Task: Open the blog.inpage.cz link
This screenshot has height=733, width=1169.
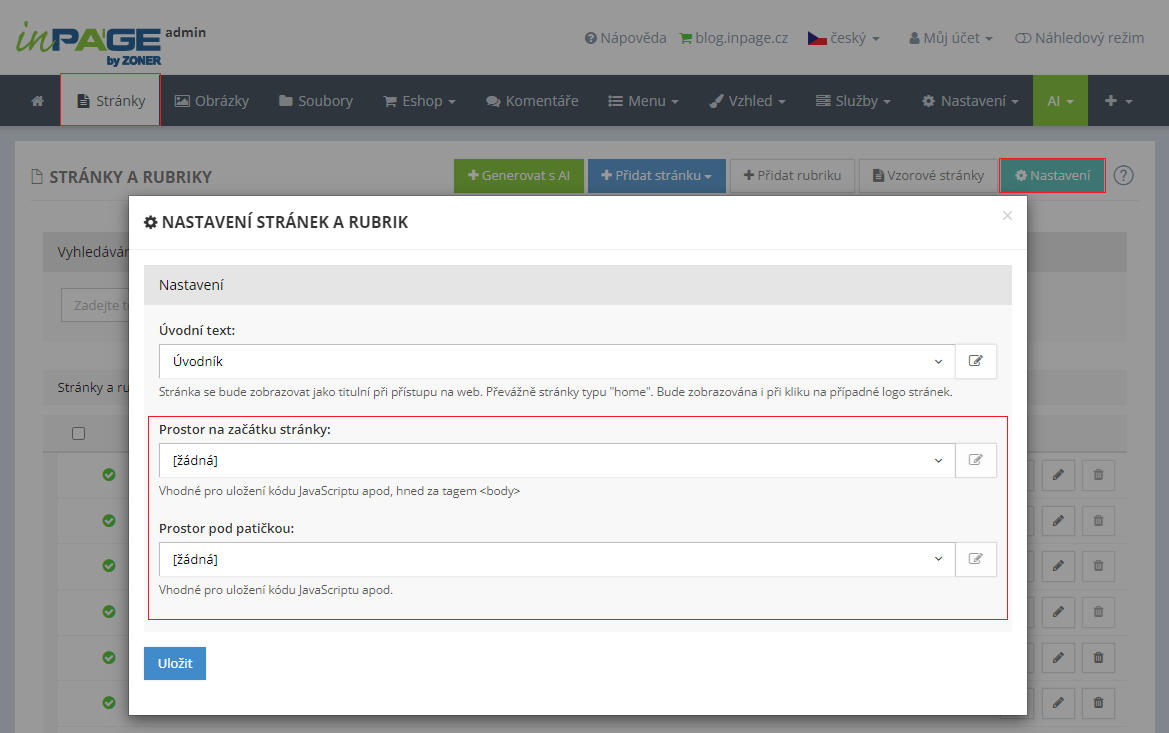Action: click(x=733, y=38)
